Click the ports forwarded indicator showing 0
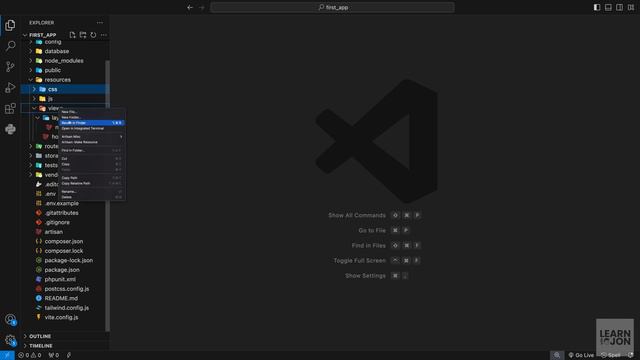 pyautogui.click(x=54, y=355)
